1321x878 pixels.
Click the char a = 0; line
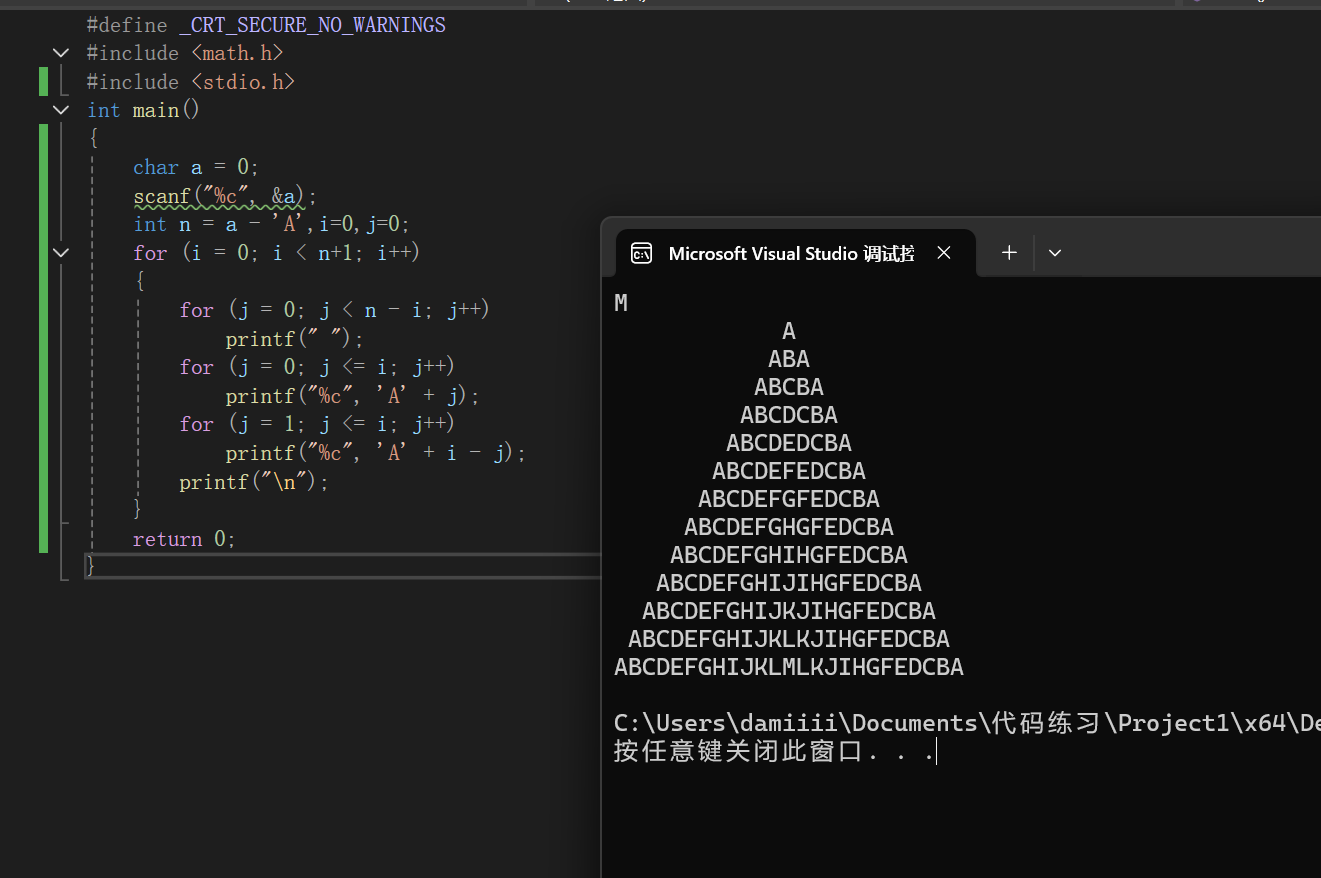click(x=196, y=167)
